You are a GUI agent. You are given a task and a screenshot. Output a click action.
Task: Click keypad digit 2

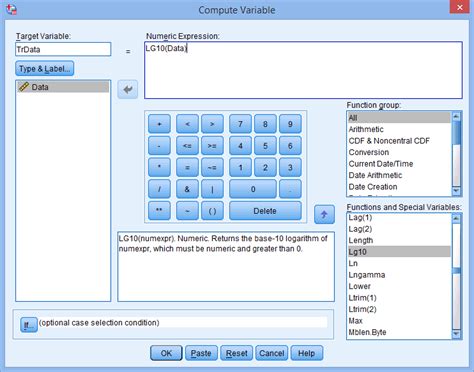265,167
